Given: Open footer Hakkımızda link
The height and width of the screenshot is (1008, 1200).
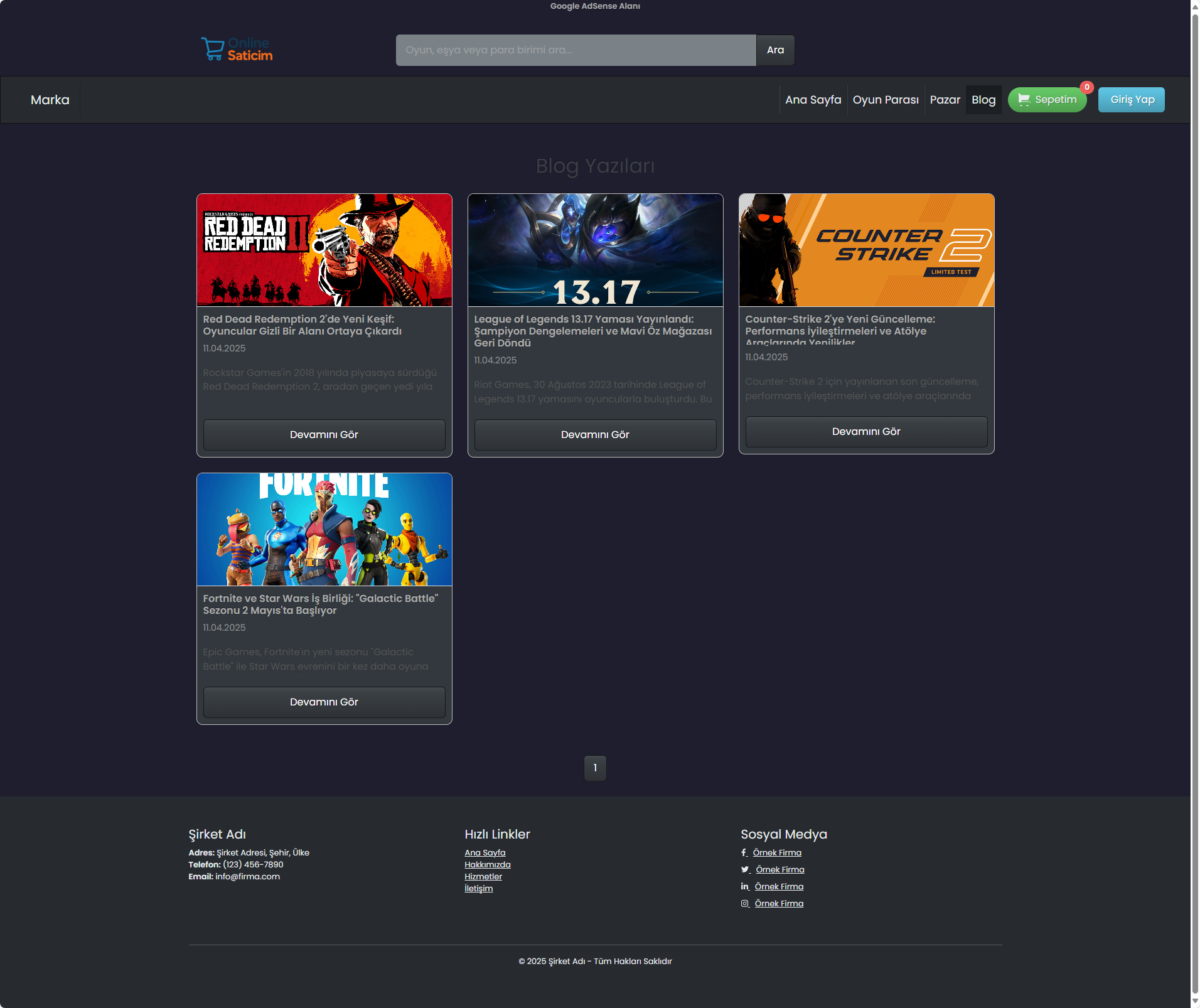Looking at the screenshot, I should 488,864.
